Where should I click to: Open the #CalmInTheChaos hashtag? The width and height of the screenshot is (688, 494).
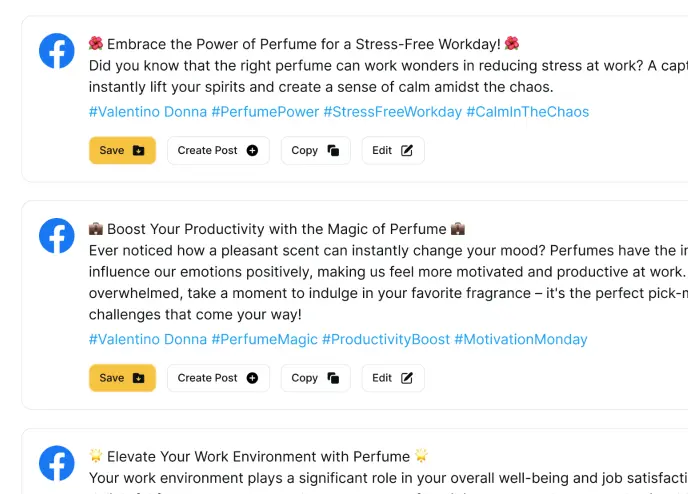(x=527, y=112)
